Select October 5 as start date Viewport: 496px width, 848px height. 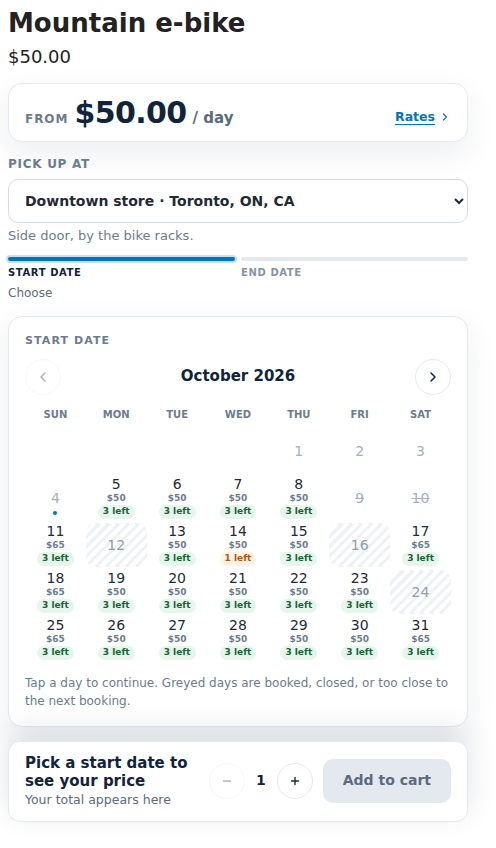click(x=116, y=498)
